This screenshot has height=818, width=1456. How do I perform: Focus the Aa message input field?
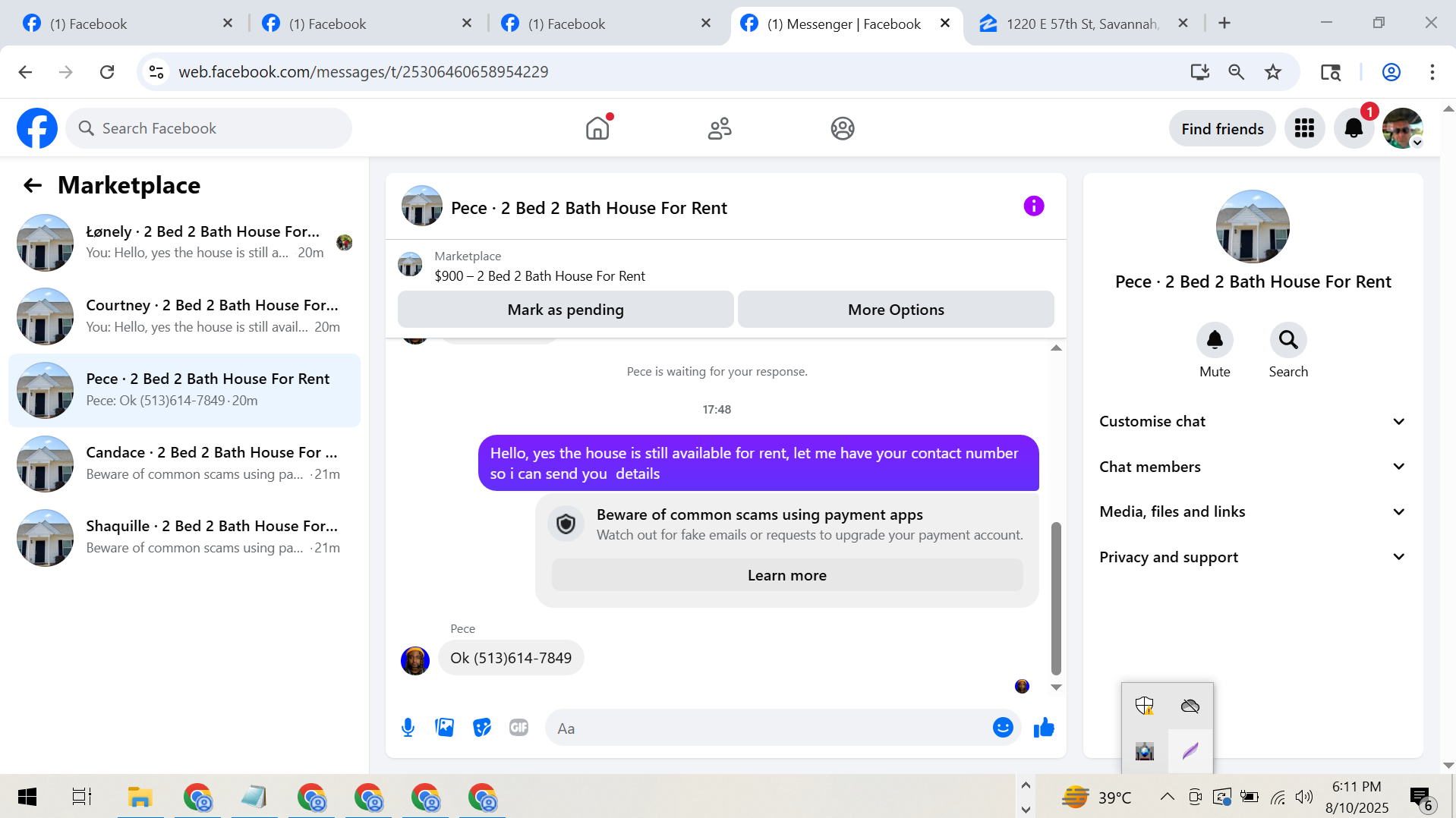pyautogui.click(x=768, y=728)
